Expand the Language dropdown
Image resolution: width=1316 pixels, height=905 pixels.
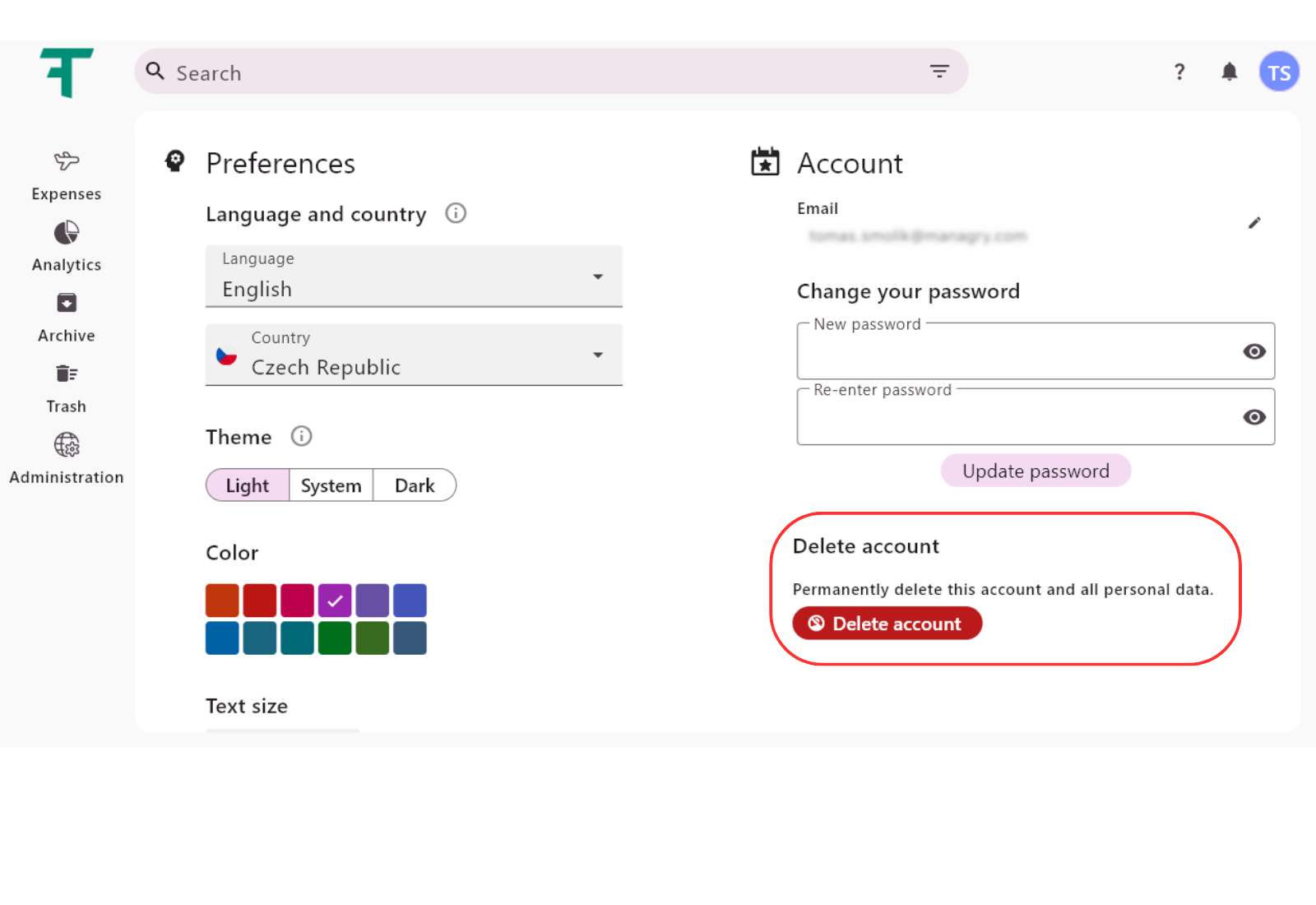coord(414,276)
